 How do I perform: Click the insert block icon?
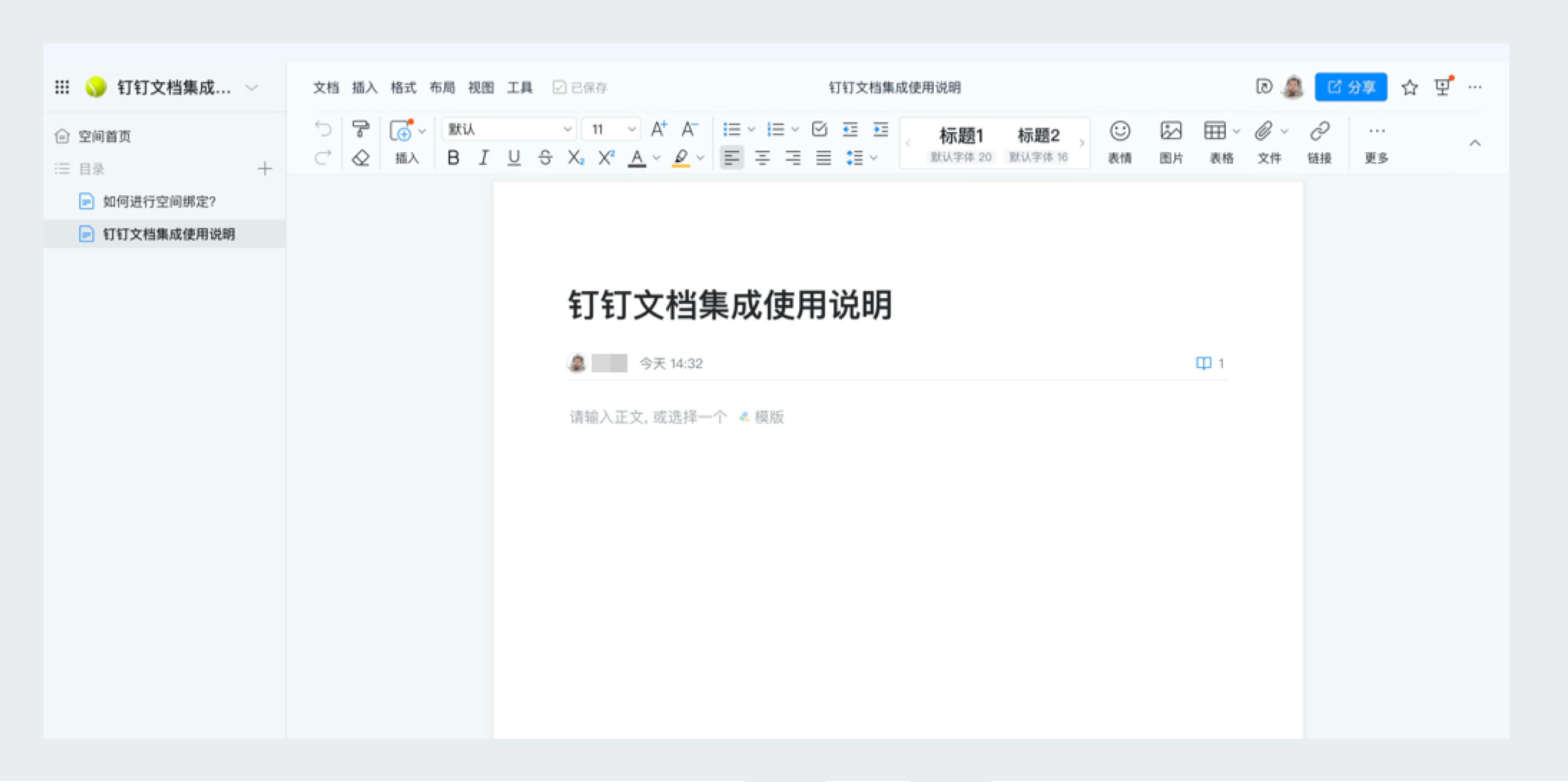(401, 130)
